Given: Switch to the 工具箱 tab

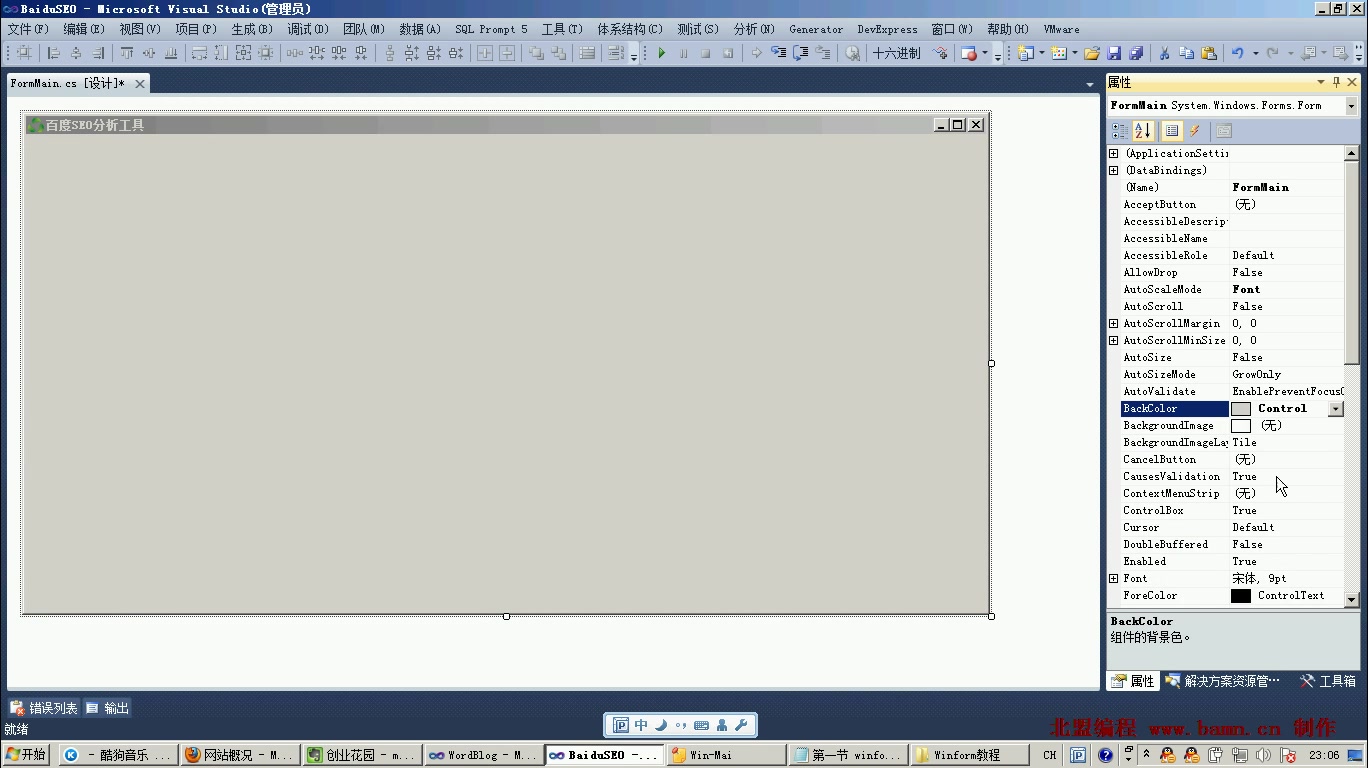Looking at the screenshot, I should pyautogui.click(x=1328, y=681).
